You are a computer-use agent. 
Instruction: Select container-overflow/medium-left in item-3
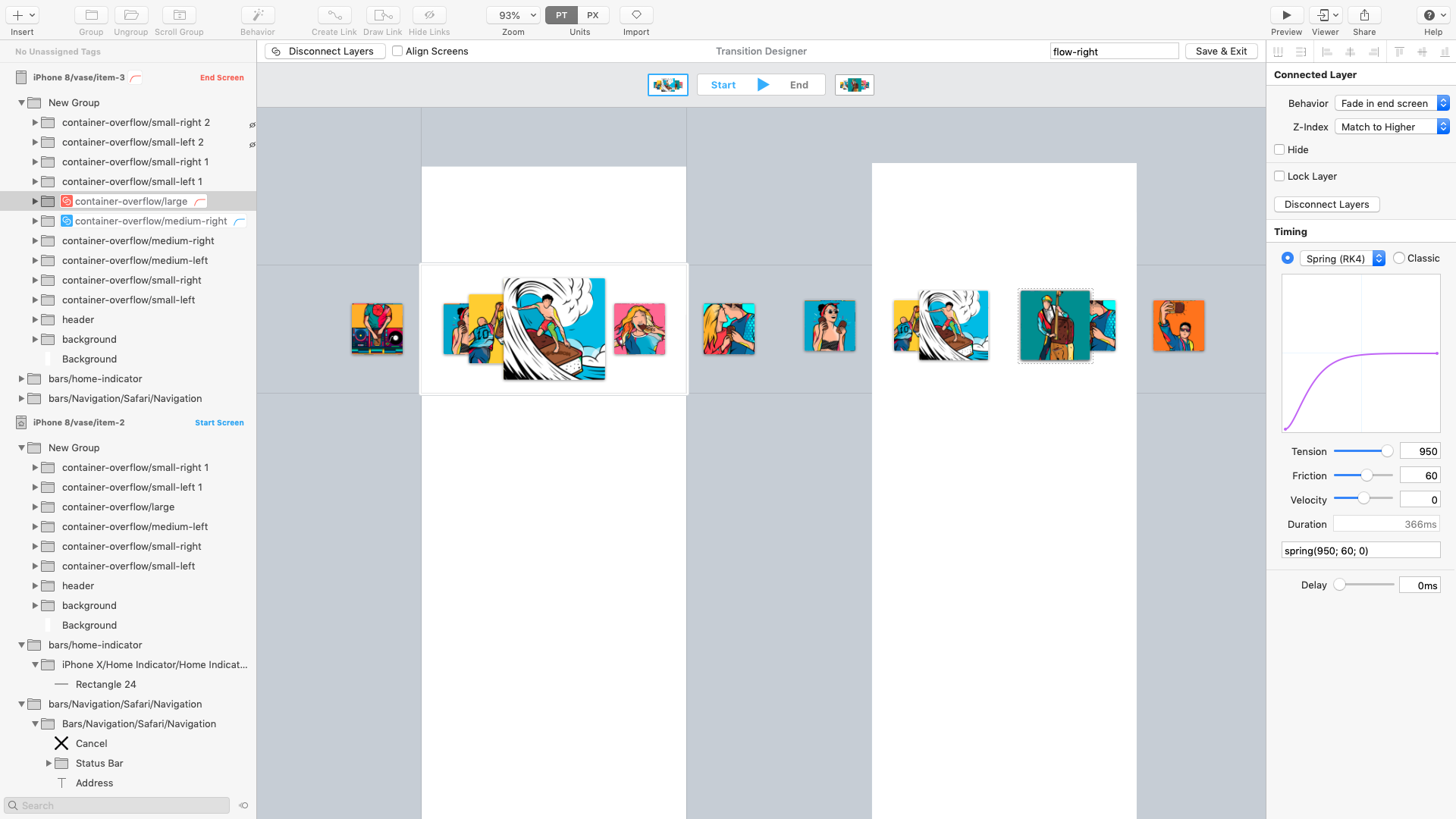[128, 260]
